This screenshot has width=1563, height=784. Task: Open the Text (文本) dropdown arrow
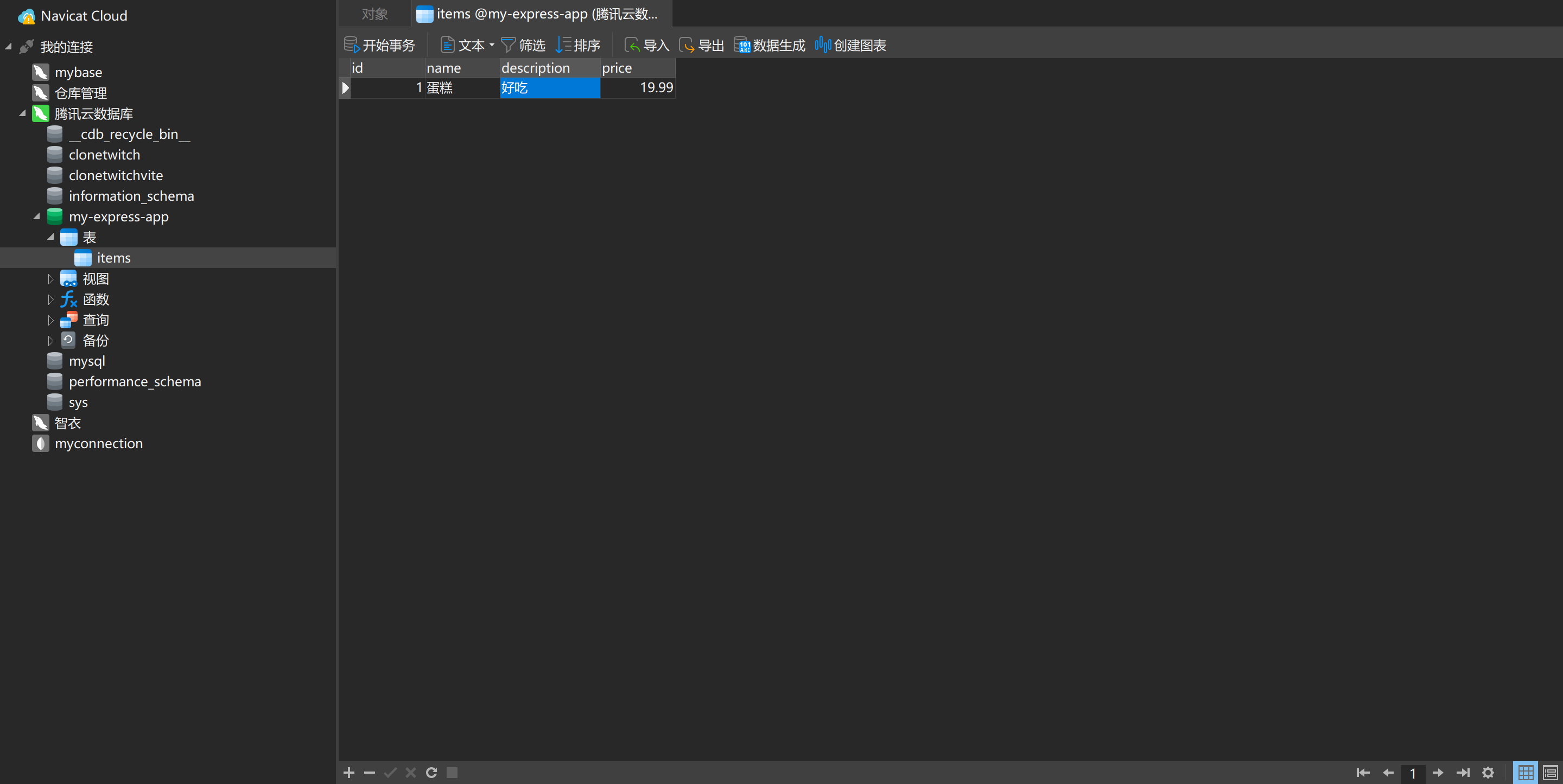click(x=492, y=45)
